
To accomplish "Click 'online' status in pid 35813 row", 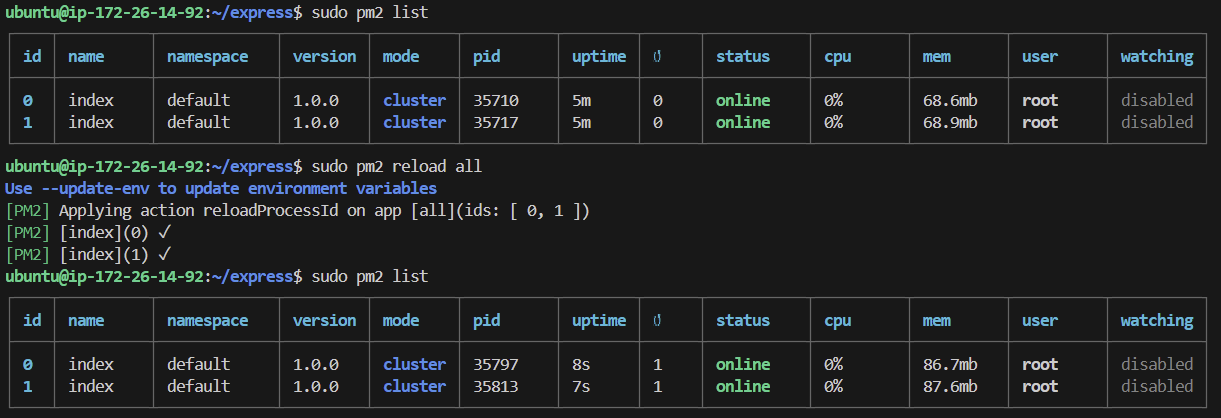I will (743, 386).
